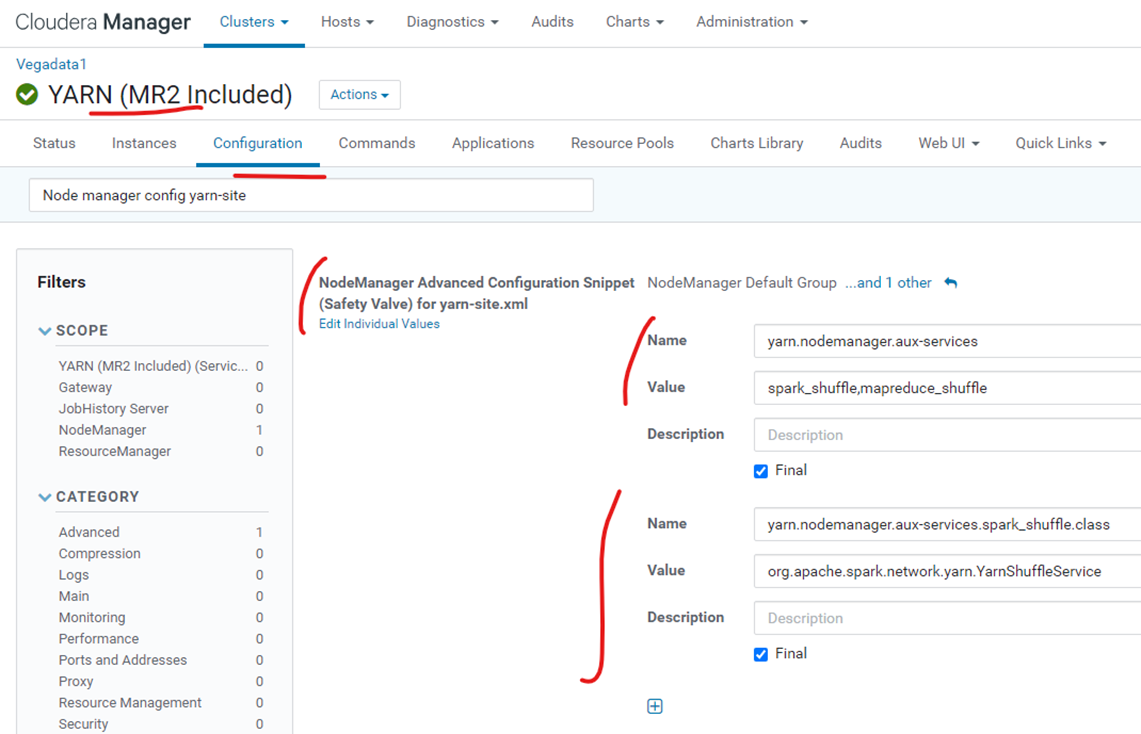Click the Vegadata1 breadcrumb link
This screenshot has height=734, width=1141.
click(51, 63)
